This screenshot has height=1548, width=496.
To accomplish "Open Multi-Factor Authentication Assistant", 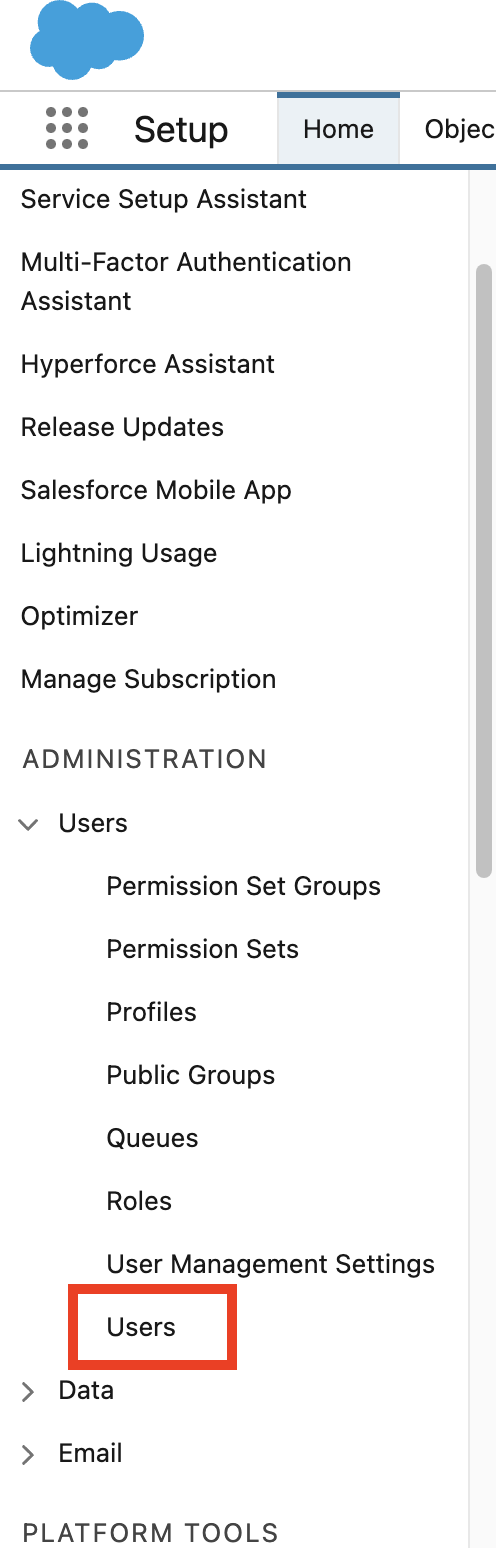I will (186, 281).
